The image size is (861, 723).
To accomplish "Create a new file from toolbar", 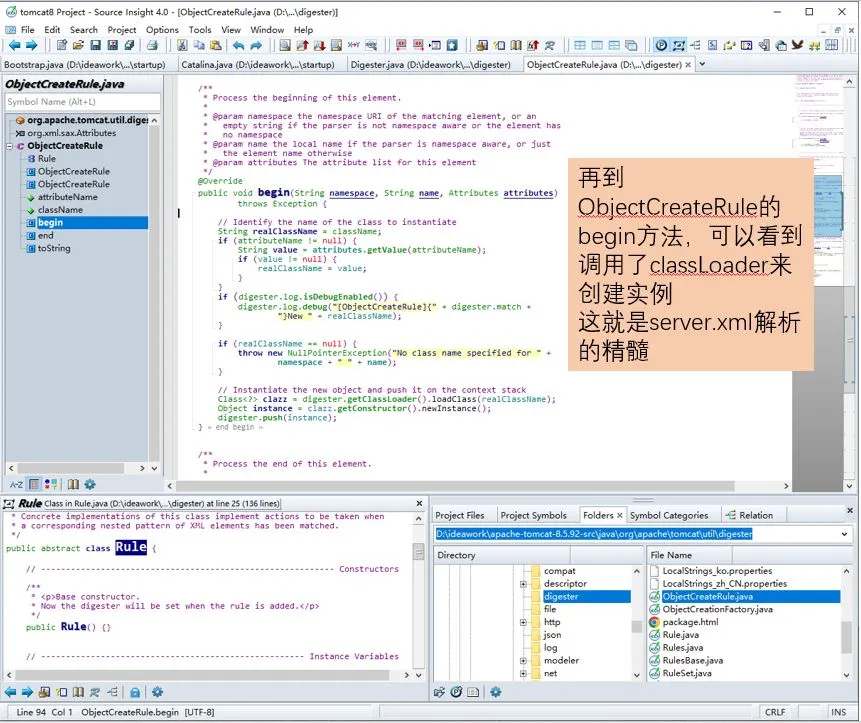I will (x=62, y=45).
